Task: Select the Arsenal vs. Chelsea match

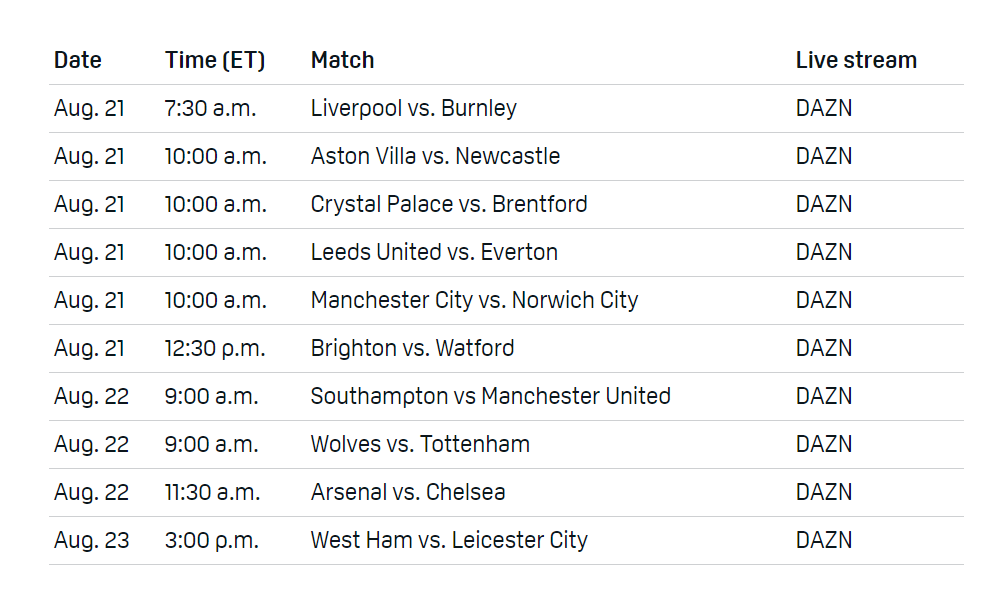Action: [408, 492]
